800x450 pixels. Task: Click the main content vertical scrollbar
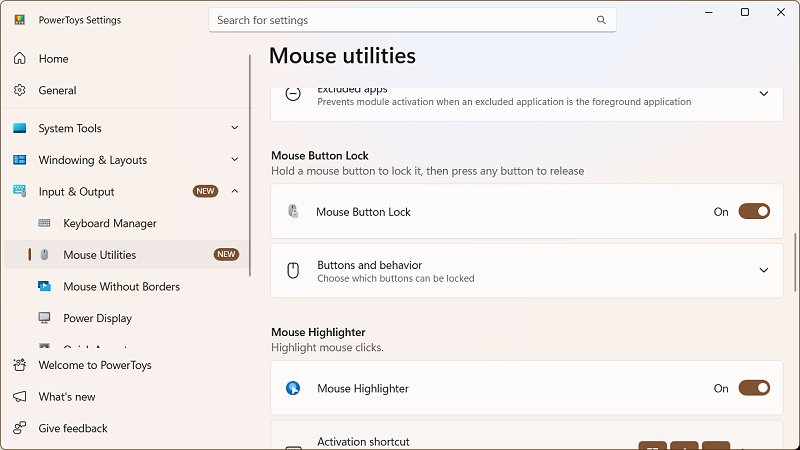(795, 262)
